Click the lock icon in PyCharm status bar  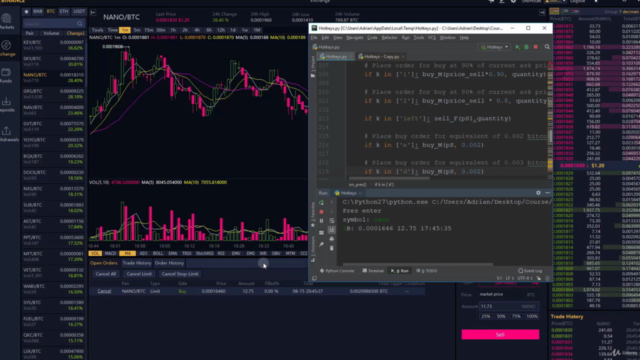[x=538, y=278]
